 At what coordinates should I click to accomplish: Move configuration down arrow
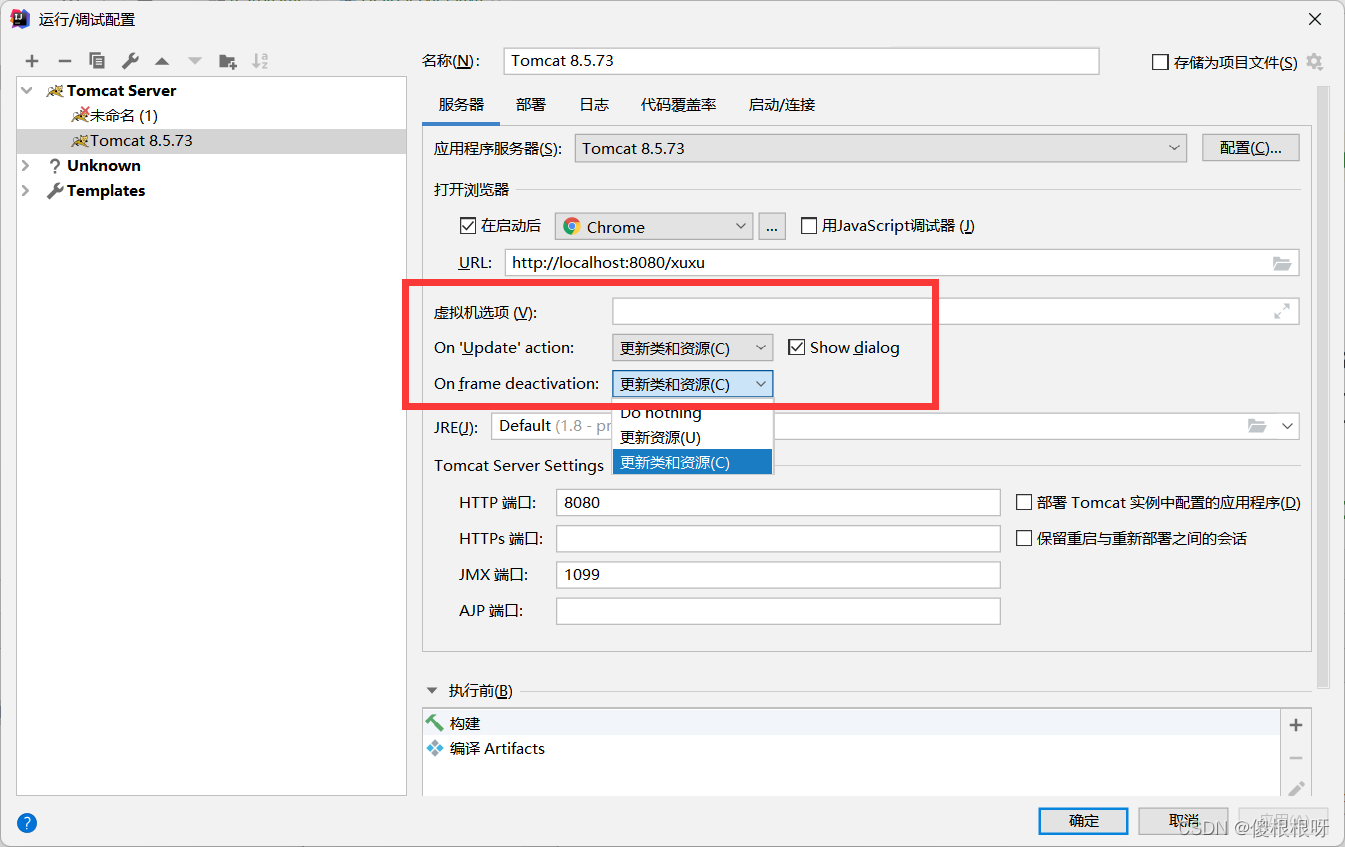click(194, 61)
